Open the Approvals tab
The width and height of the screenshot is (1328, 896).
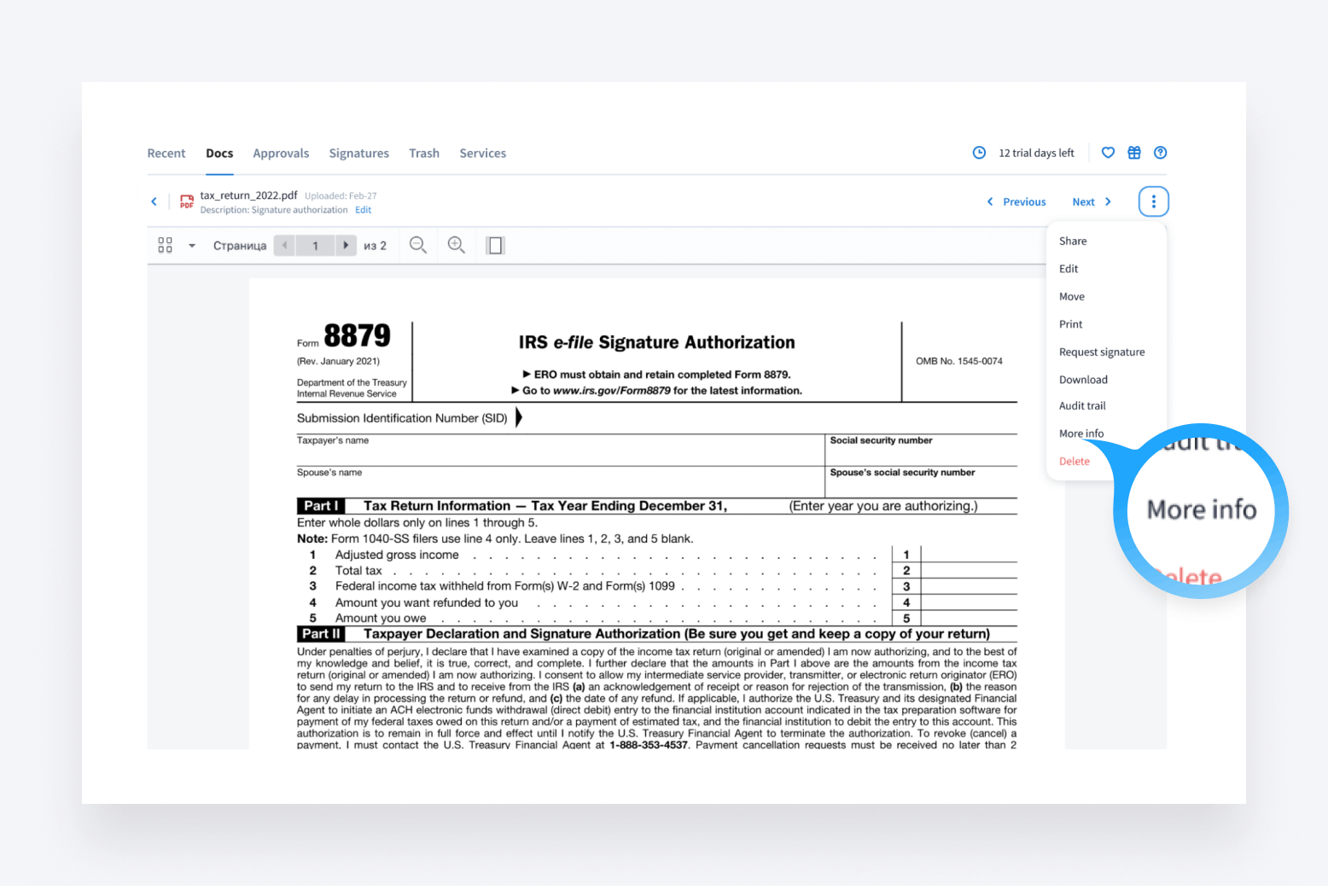(281, 154)
